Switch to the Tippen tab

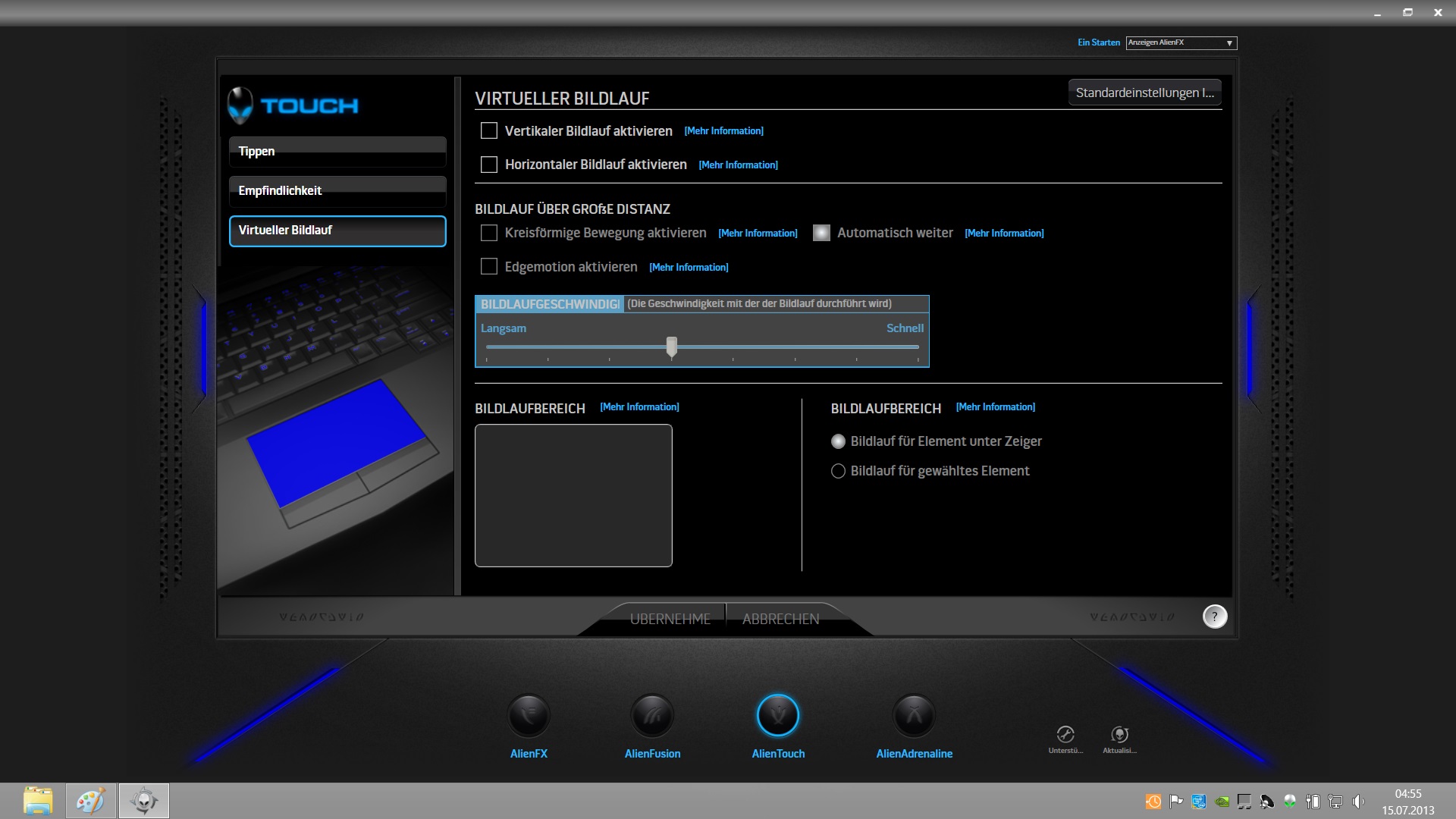coord(337,152)
